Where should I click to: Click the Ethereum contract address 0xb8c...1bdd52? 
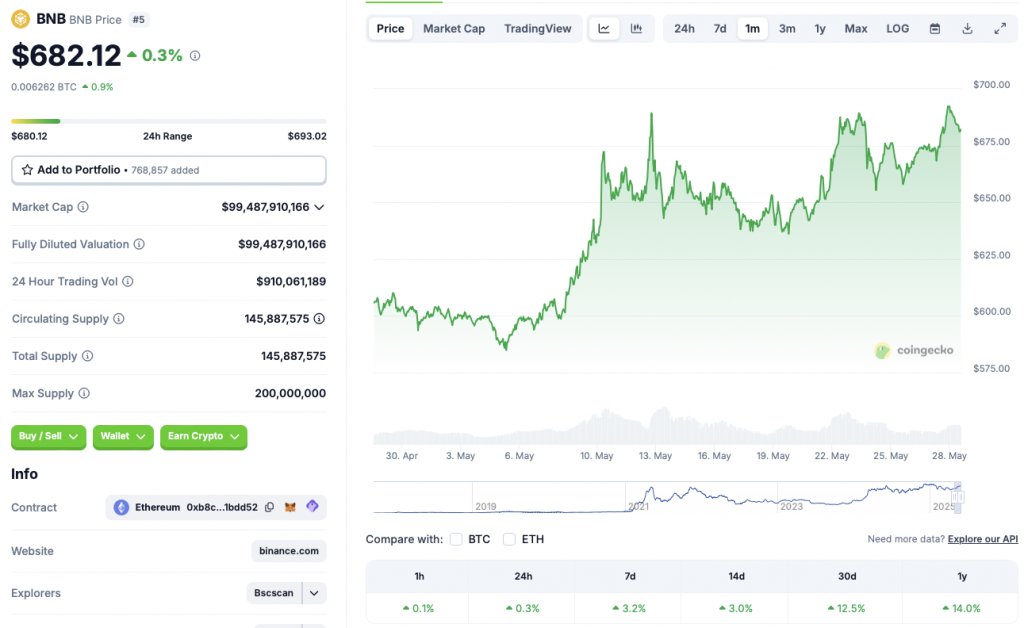(222, 507)
